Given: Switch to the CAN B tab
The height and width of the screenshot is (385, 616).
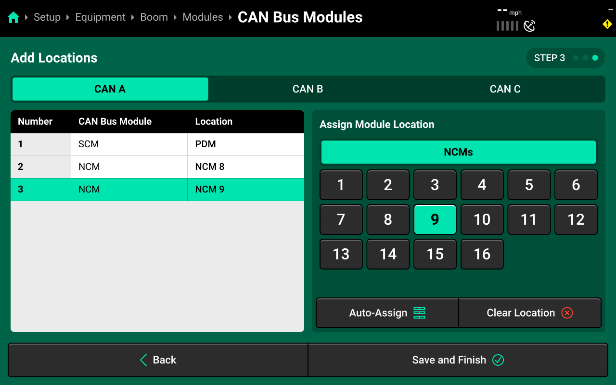Looking at the screenshot, I should tap(308, 89).
